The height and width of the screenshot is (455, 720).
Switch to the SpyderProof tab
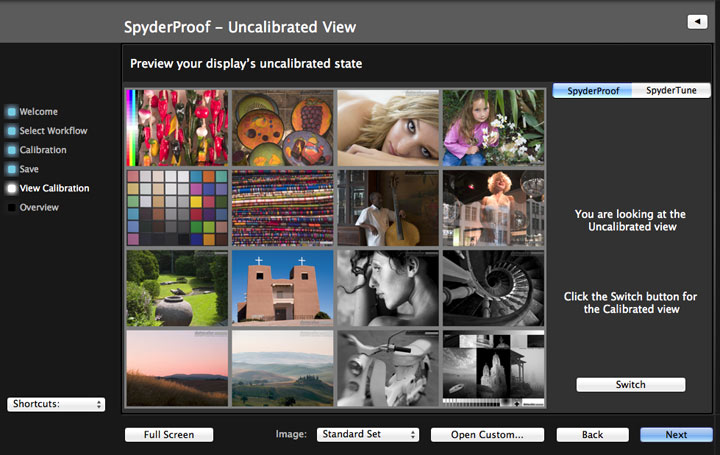pyautogui.click(x=592, y=90)
